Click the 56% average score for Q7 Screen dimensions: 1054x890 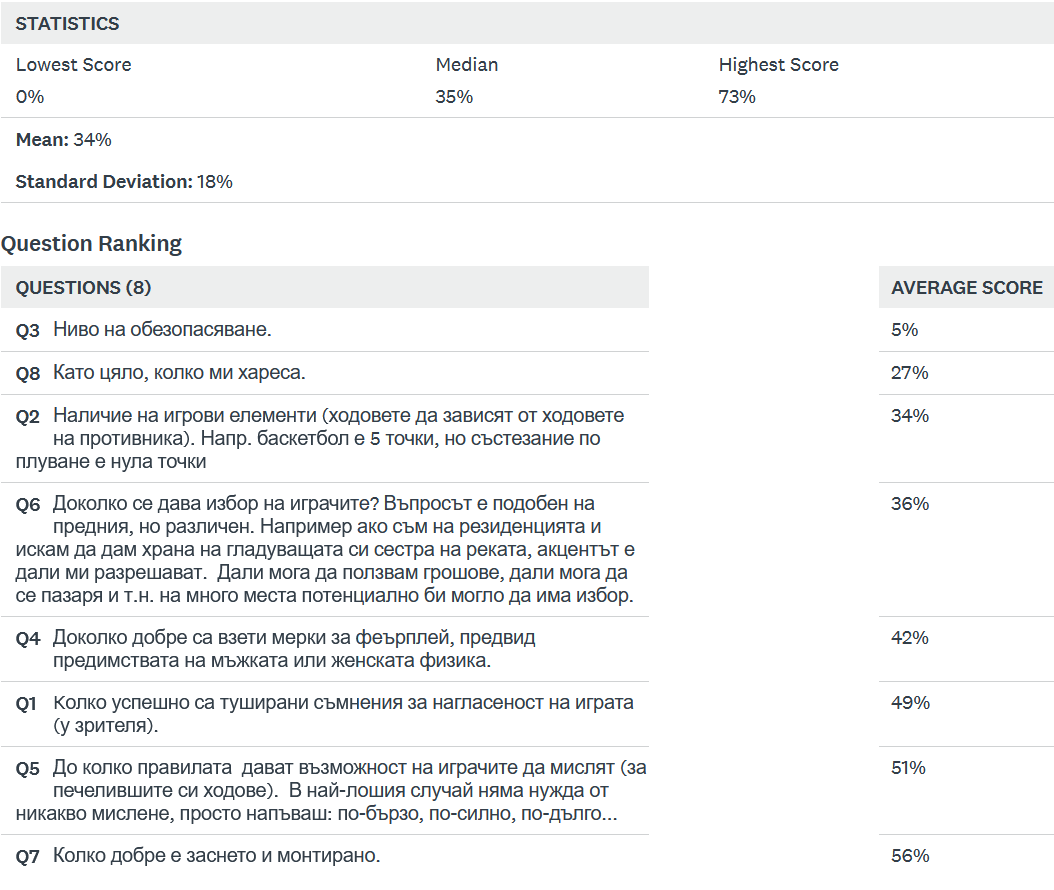pos(909,856)
